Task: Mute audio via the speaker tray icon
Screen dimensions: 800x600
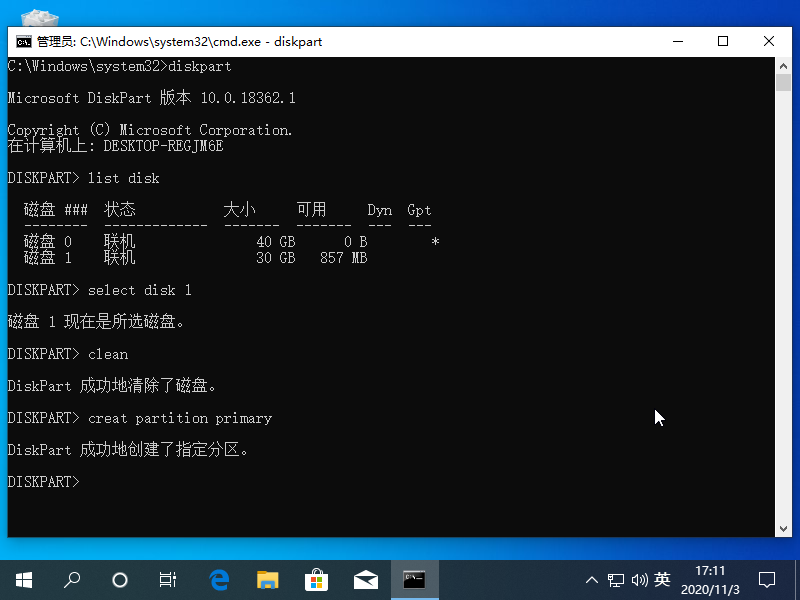Action: [640, 580]
